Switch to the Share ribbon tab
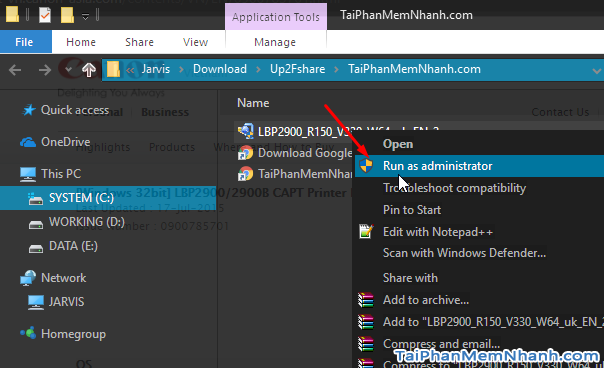Image resolution: width=604 pixels, height=368 pixels. [x=139, y=42]
